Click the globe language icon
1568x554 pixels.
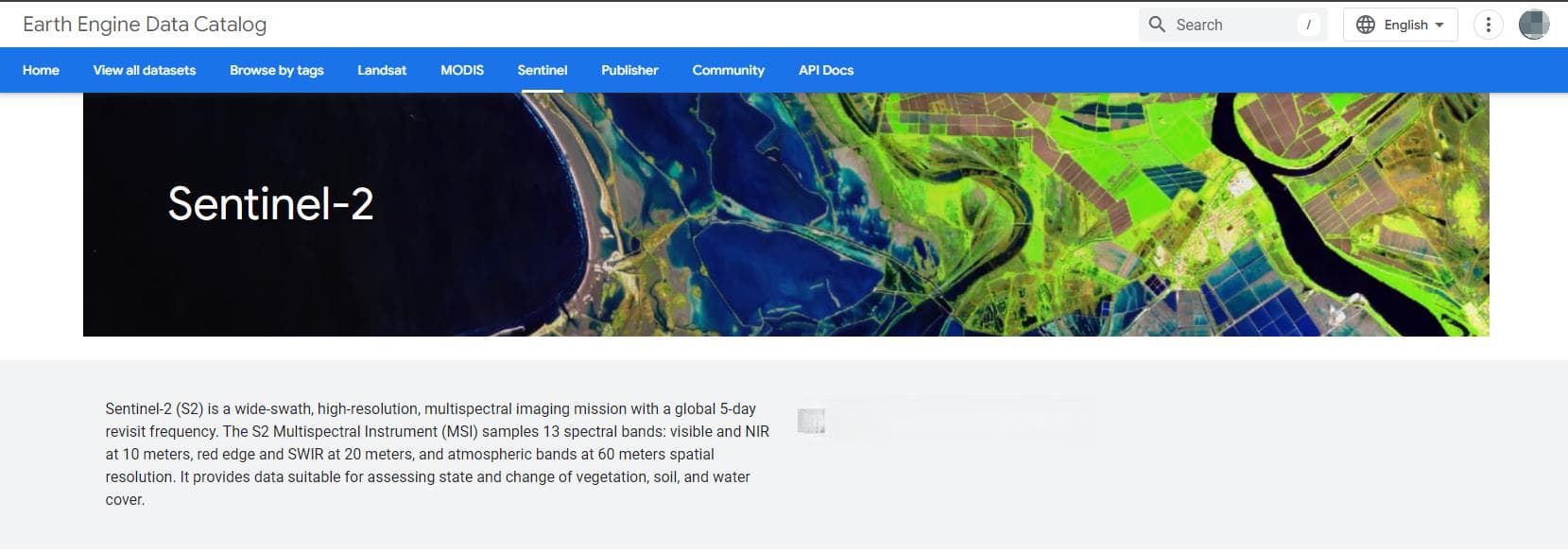[1365, 25]
